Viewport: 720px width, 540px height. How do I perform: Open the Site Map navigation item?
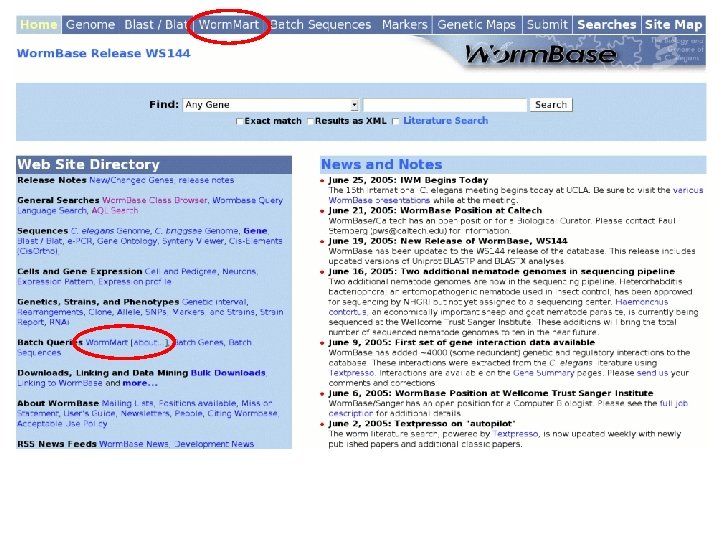[x=673, y=24]
